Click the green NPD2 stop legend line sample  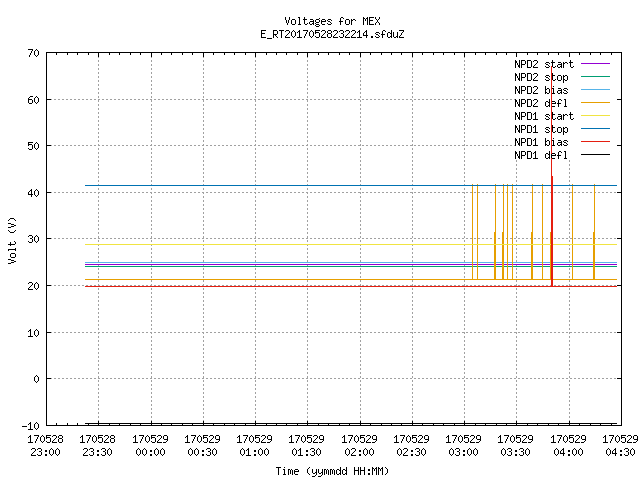[x=596, y=77]
